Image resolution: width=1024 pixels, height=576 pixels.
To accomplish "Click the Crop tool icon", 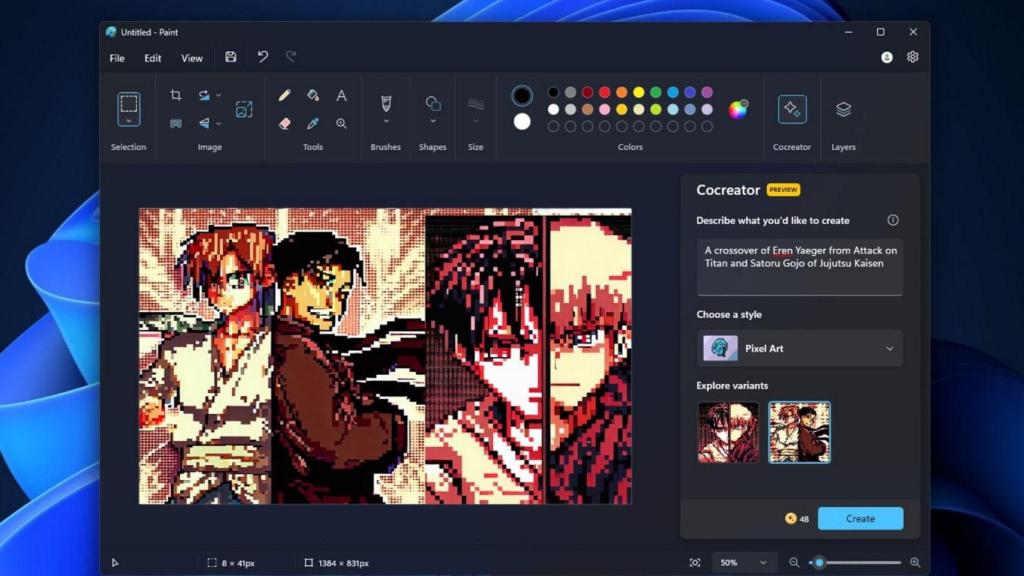I will click(x=176, y=95).
